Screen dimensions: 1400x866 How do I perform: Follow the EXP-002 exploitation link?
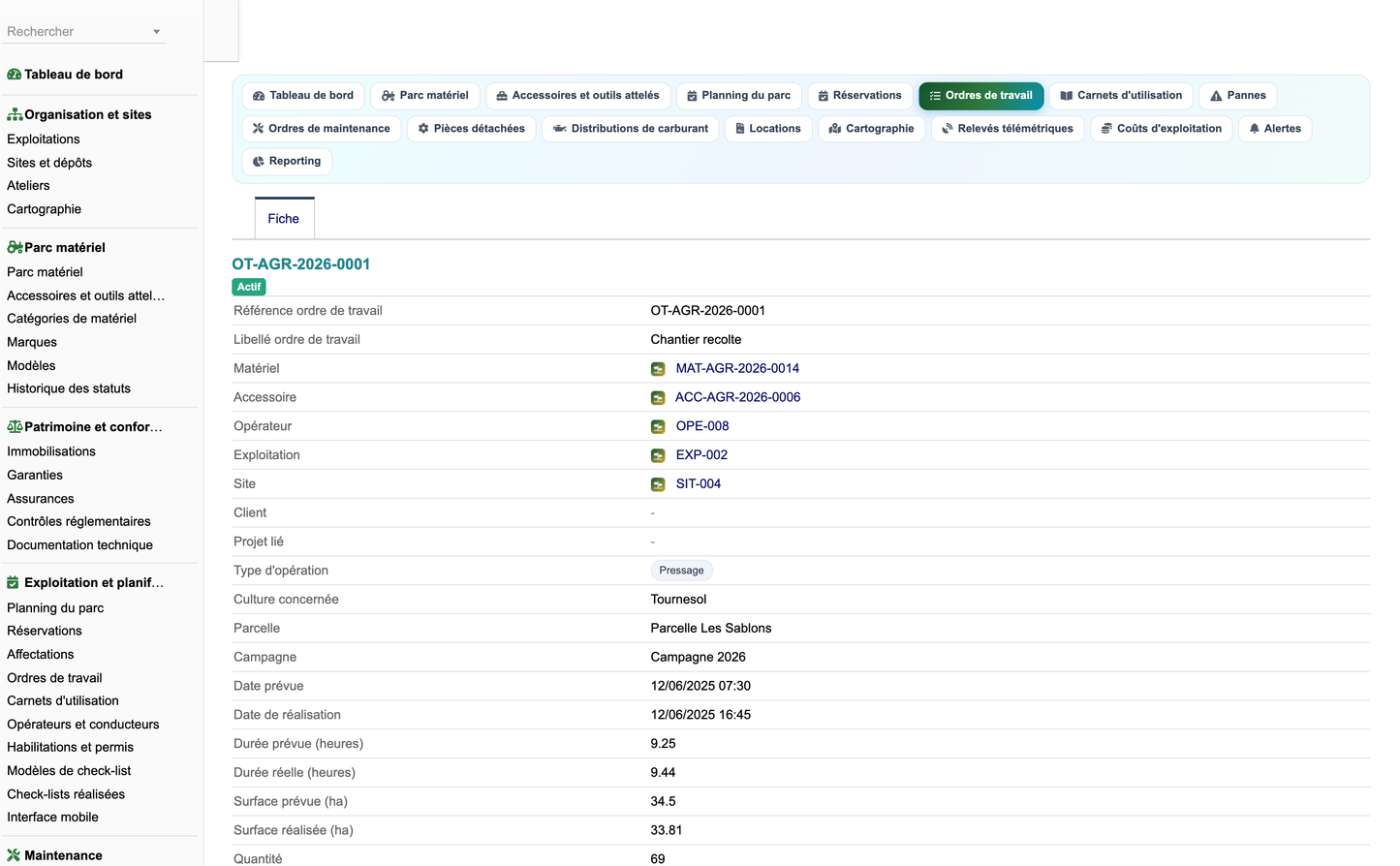coord(701,455)
